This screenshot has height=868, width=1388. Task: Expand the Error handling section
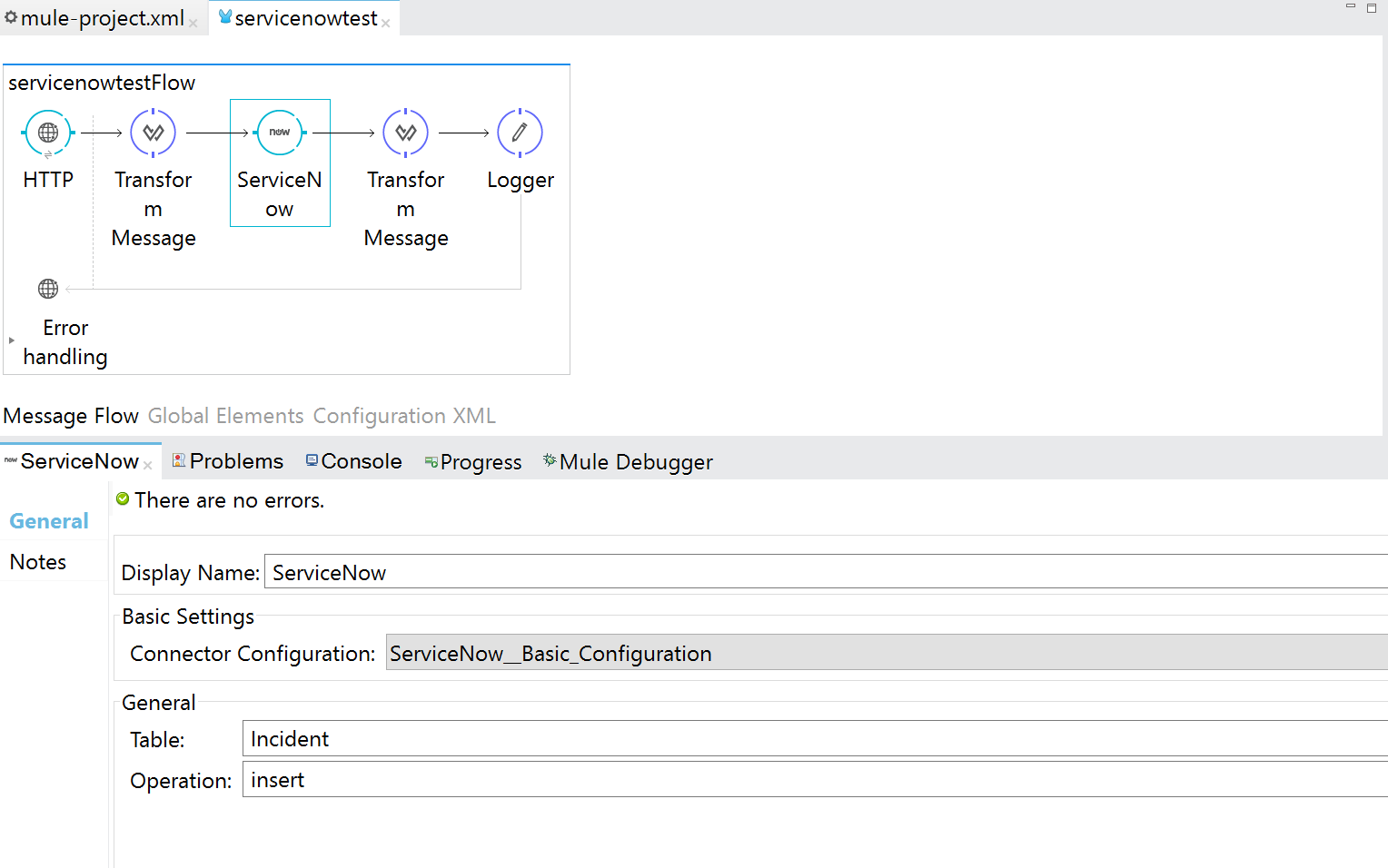11,340
